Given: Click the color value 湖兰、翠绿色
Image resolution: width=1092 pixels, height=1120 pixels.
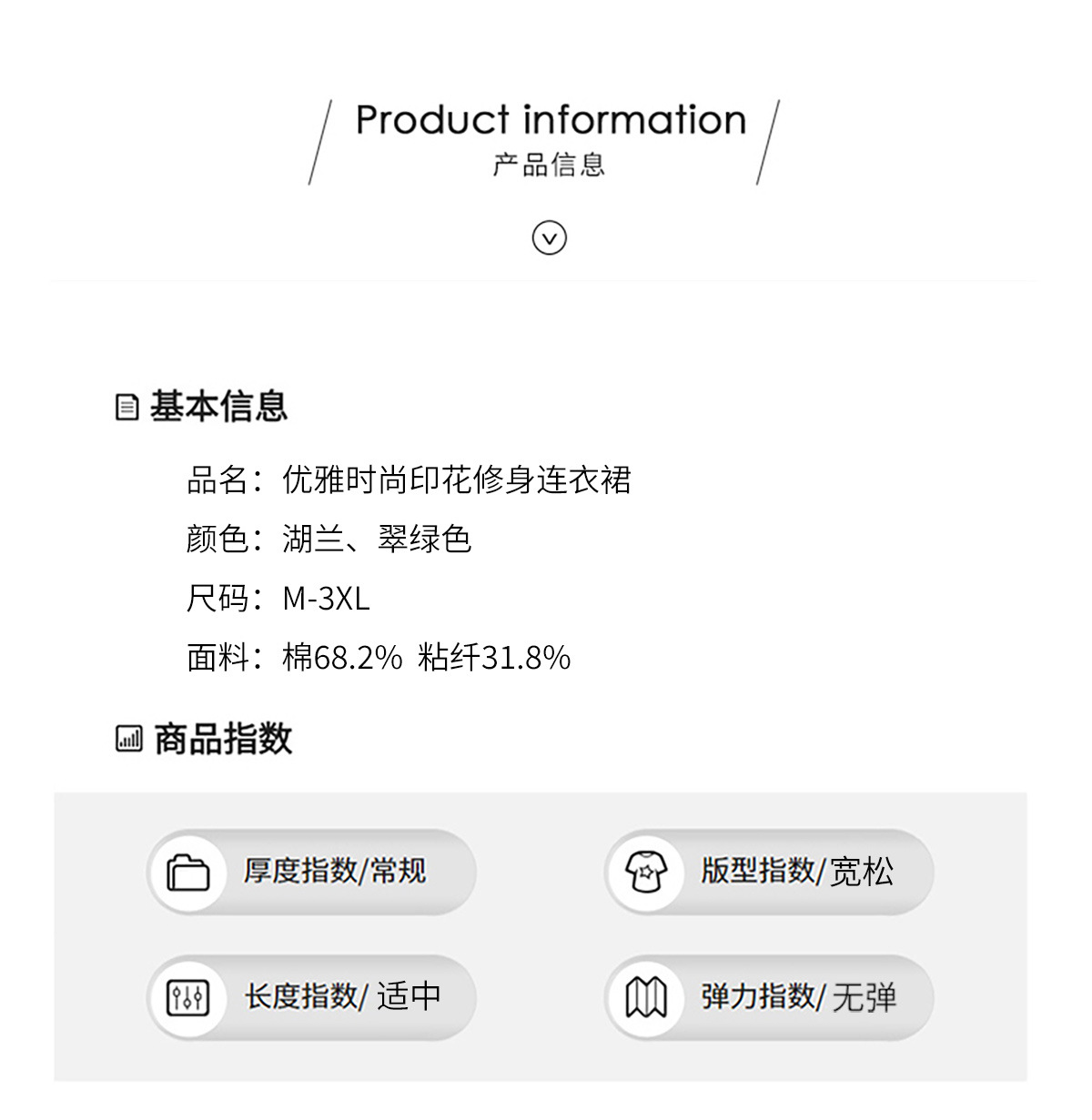Looking at the screenshot, I should click(x=377, y=539).
